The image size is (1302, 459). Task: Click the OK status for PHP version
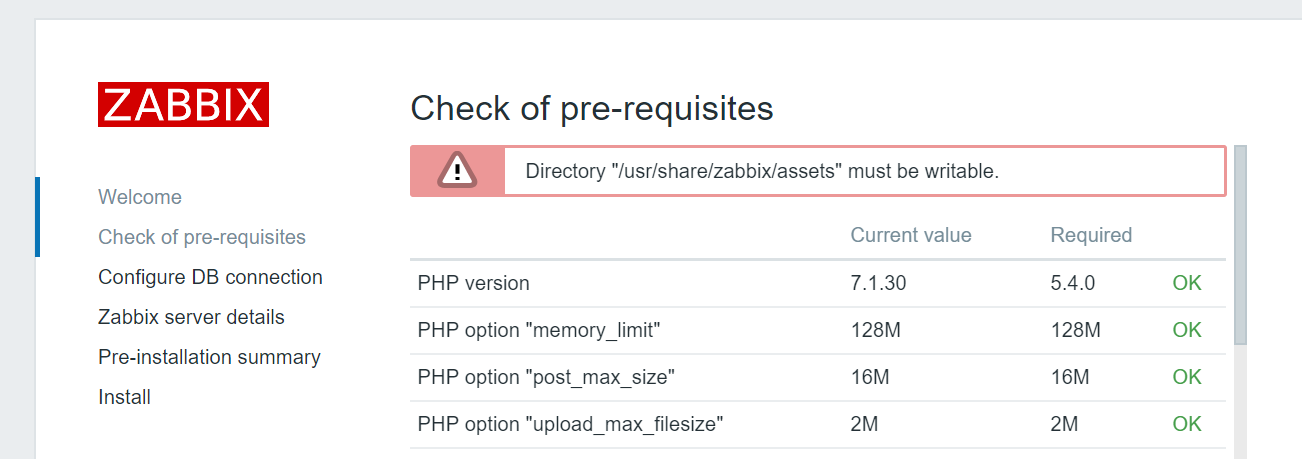1187,283
